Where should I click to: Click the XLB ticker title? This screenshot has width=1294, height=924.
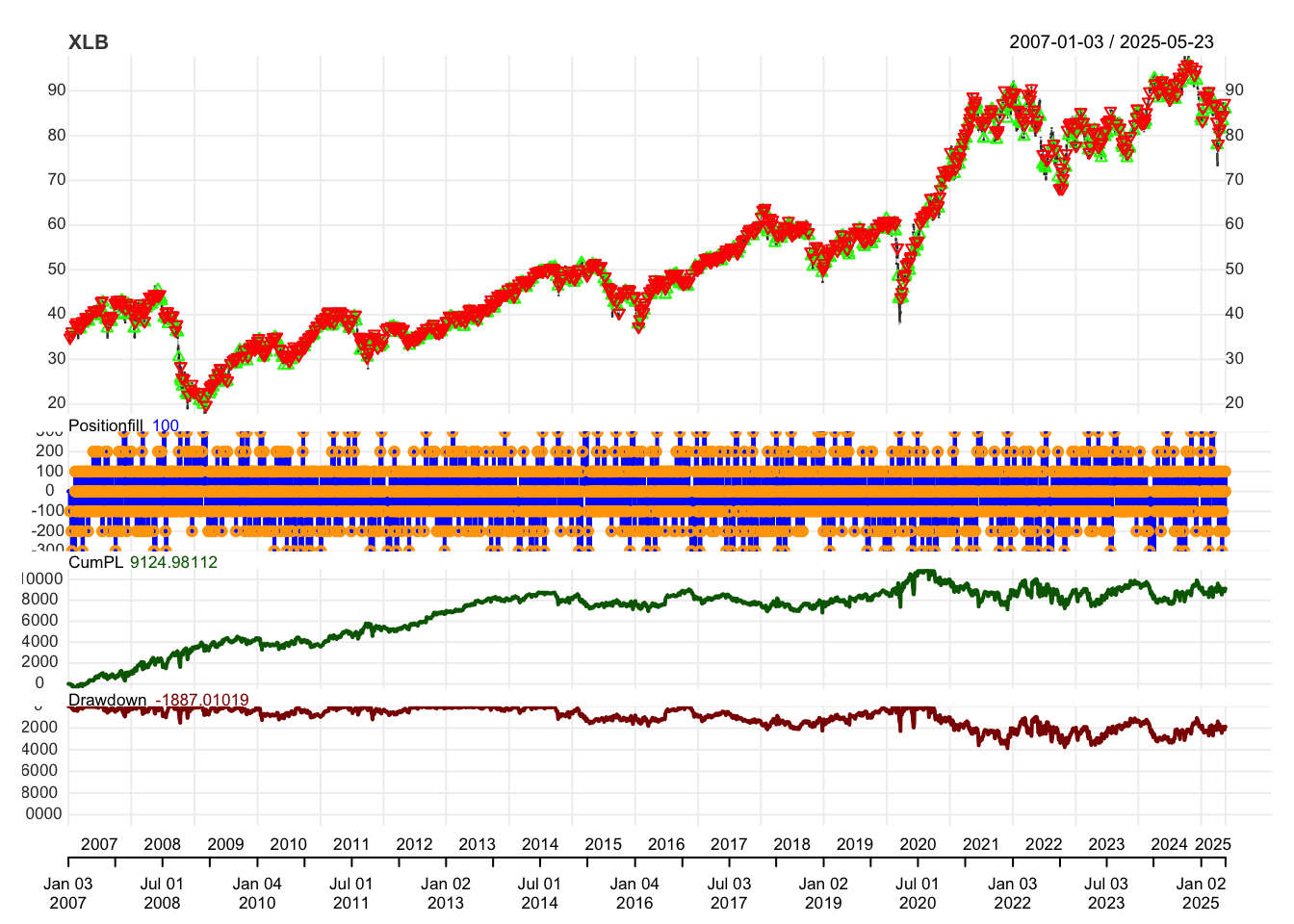click(x=89, y=42)
